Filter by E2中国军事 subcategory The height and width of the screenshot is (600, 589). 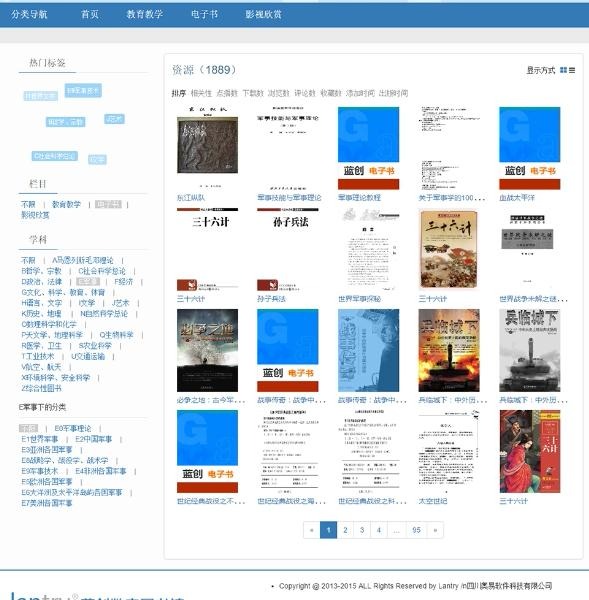(93, 439)
